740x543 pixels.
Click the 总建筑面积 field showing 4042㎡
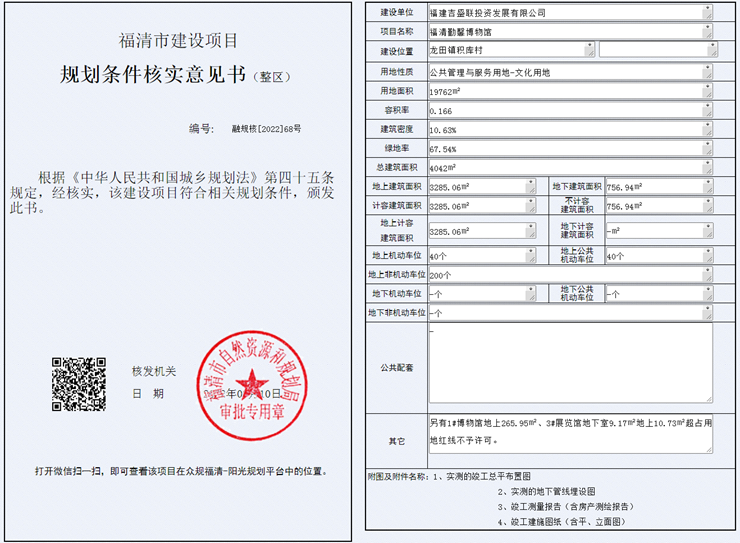tap(570, 167)
